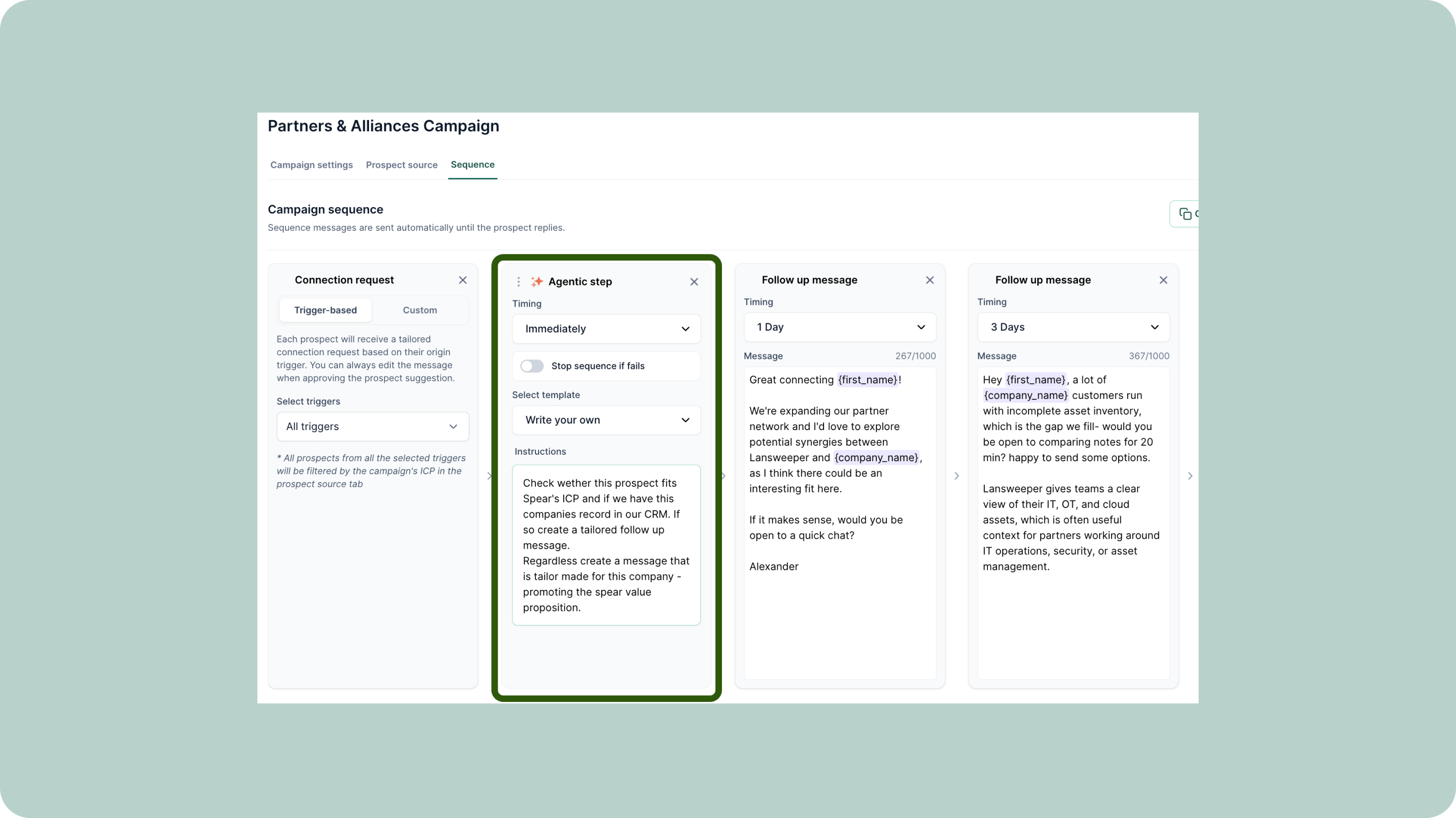The image size is (1456, 818).
Task: Click the {first_name} variable in 3 Days message
Action: (x=1036, y=380)
